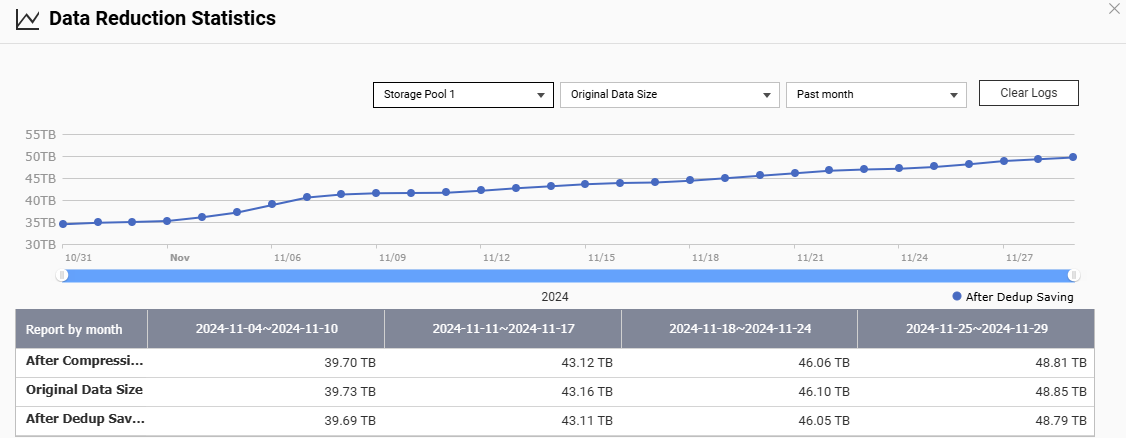Screen dimensions: 1126x438
Task: Select the last data point on chart
Action: [x=1073, y=157]
